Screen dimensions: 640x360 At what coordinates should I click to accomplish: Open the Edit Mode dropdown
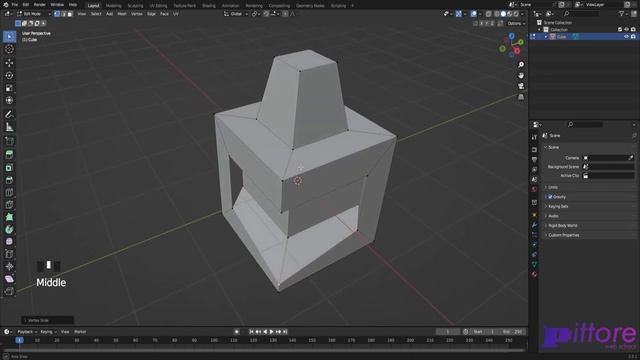pos(34,14)
